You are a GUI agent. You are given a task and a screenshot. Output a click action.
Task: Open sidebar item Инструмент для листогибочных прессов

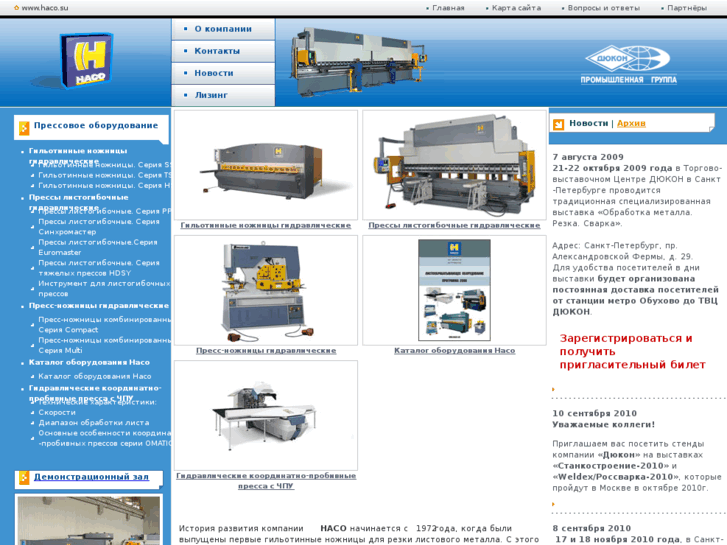pyautogui.click(x=104, y=289)
